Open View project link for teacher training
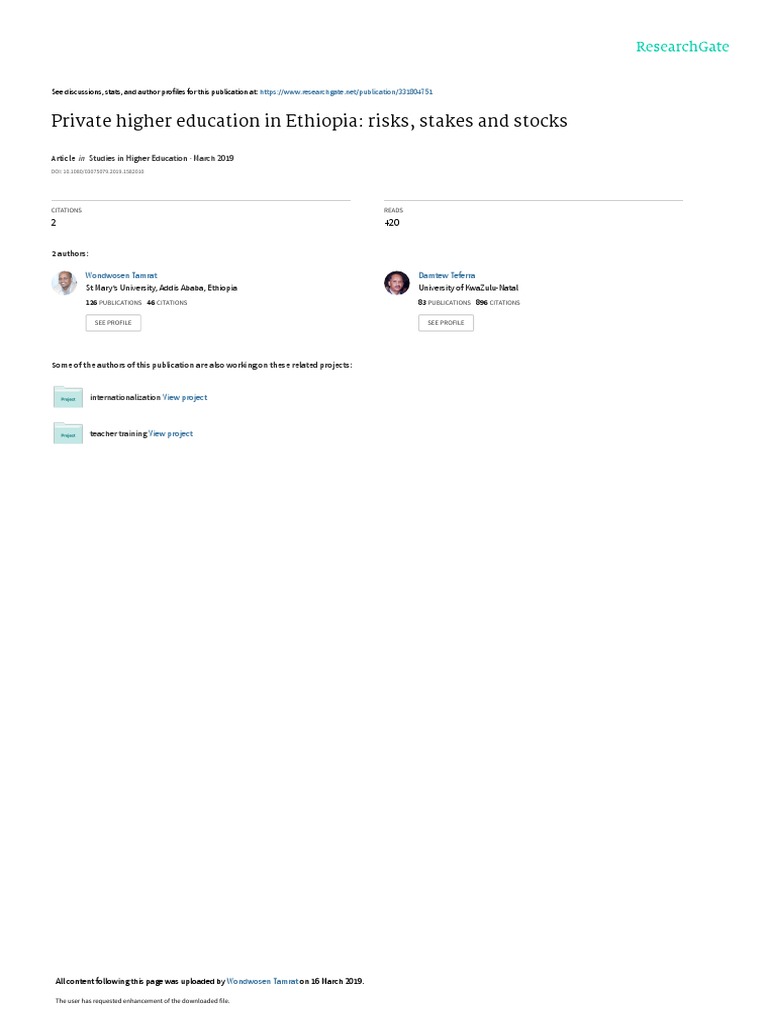768x1024 pixels. pos(170,434)
